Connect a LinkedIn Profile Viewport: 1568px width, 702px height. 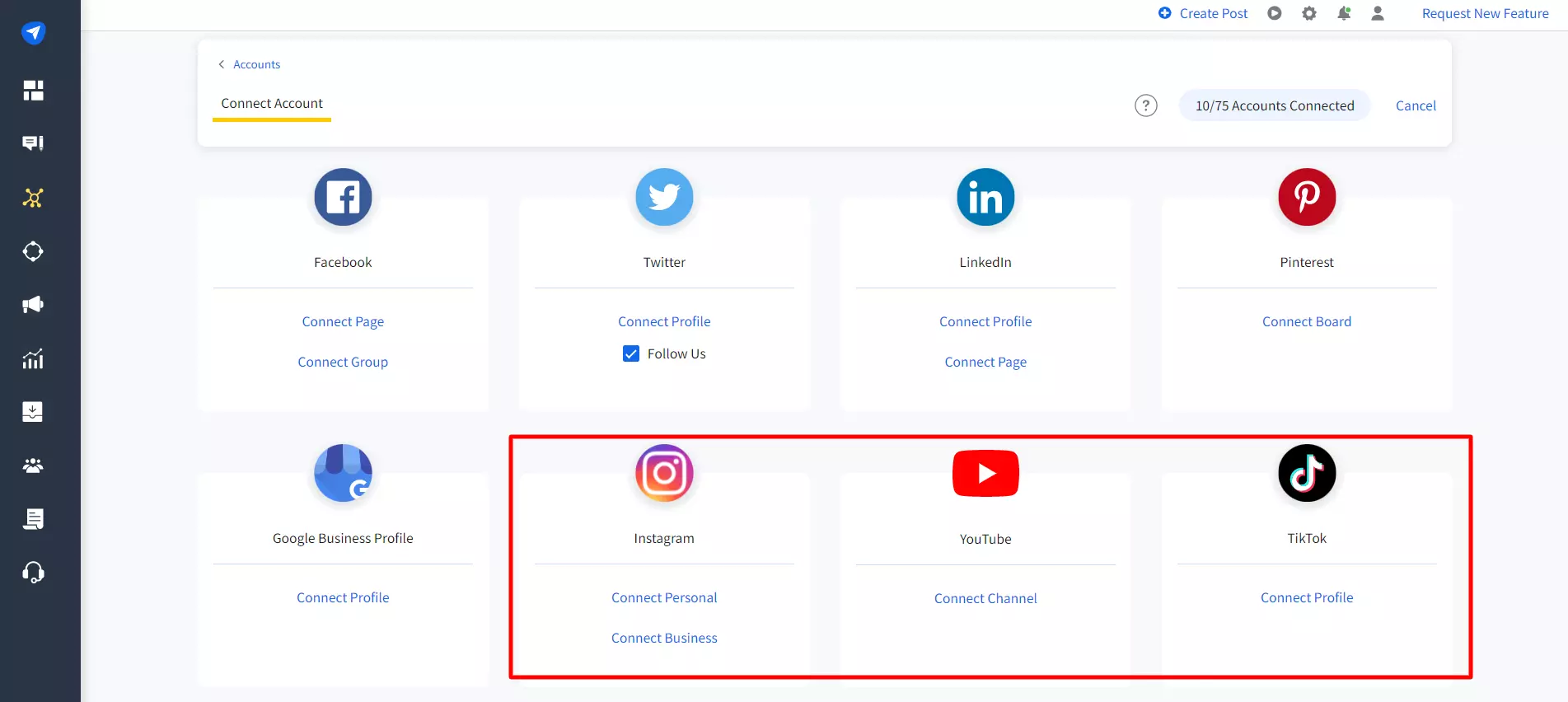[985, 321]
